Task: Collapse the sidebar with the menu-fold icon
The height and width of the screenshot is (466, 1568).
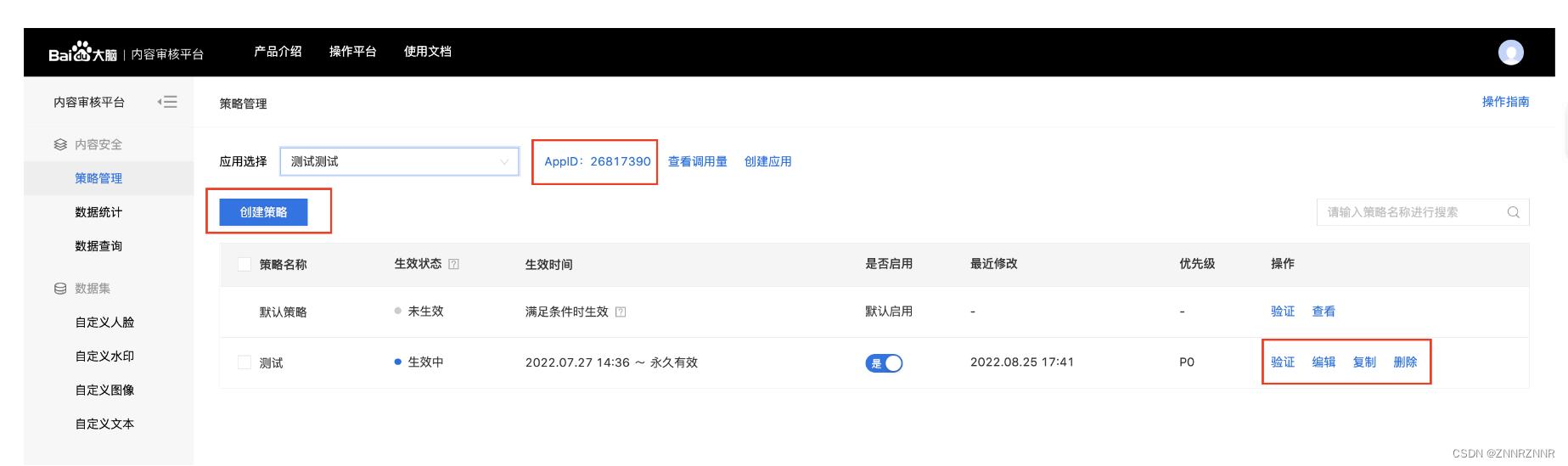Action: click(x=167, y=102)
